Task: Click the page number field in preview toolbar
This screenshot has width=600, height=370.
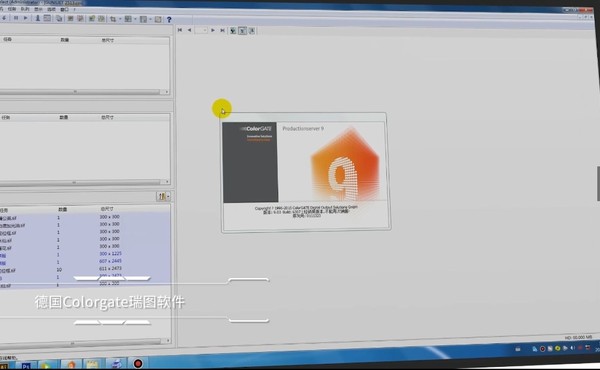Action: [201, 30]
